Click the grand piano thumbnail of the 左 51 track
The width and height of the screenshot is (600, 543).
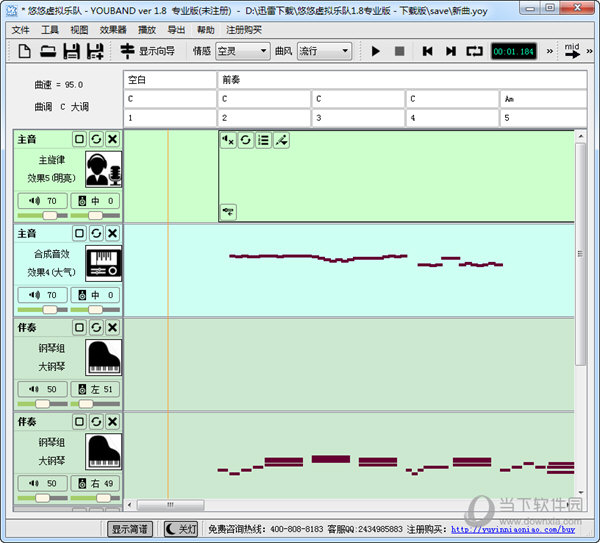104,357
